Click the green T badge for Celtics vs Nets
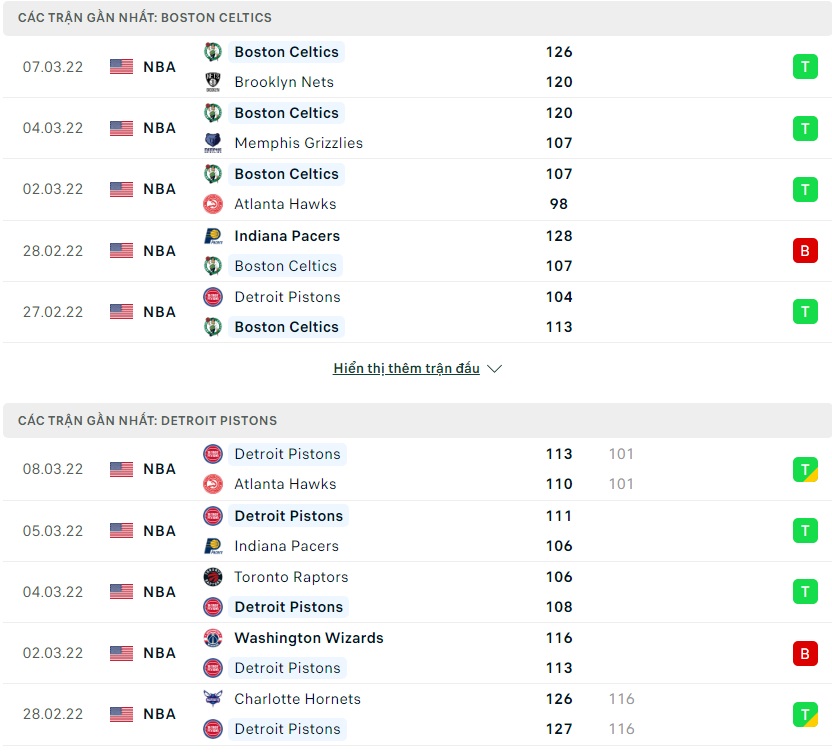832x755 pixels. tap(804, 67)
